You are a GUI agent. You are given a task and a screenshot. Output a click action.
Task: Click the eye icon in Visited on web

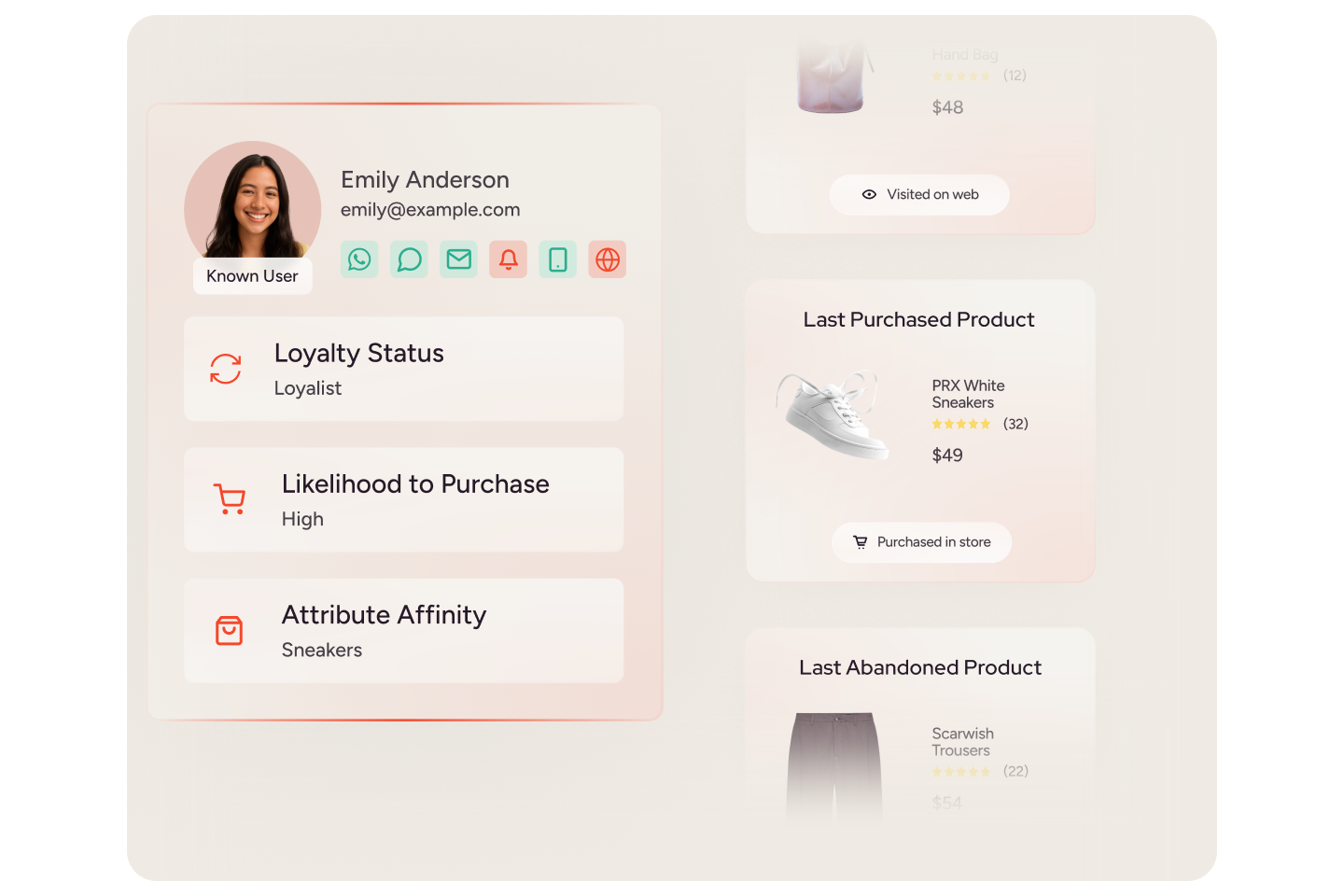(869, 195)
